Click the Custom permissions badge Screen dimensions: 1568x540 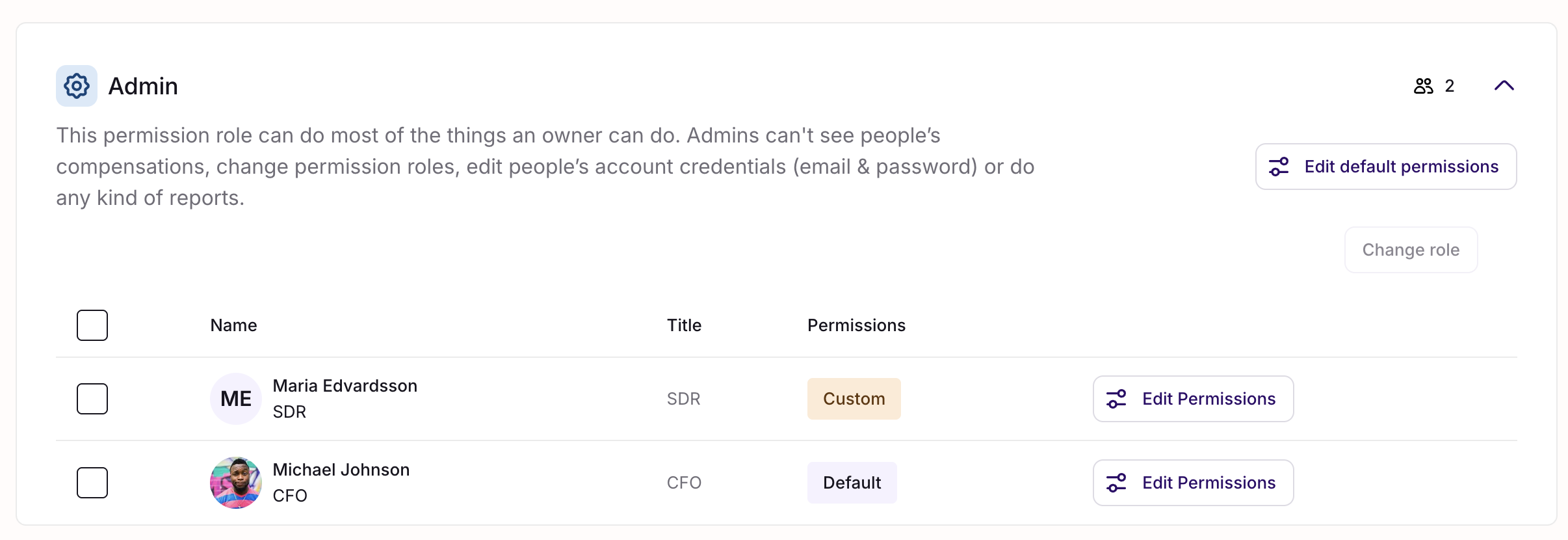point(854,399)
